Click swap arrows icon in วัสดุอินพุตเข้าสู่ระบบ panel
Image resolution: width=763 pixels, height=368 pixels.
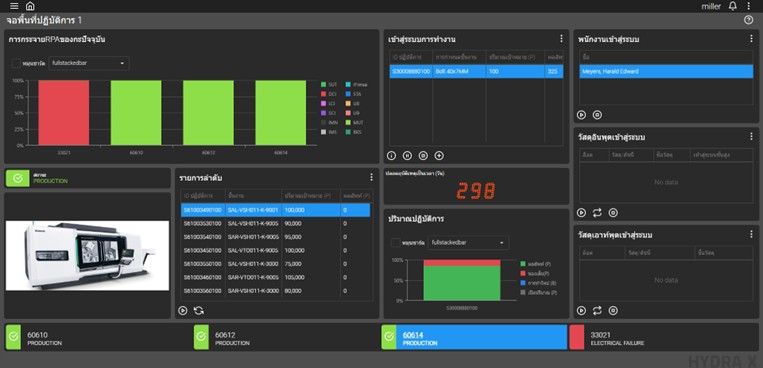pyautogui.click(x=597, y=213)
